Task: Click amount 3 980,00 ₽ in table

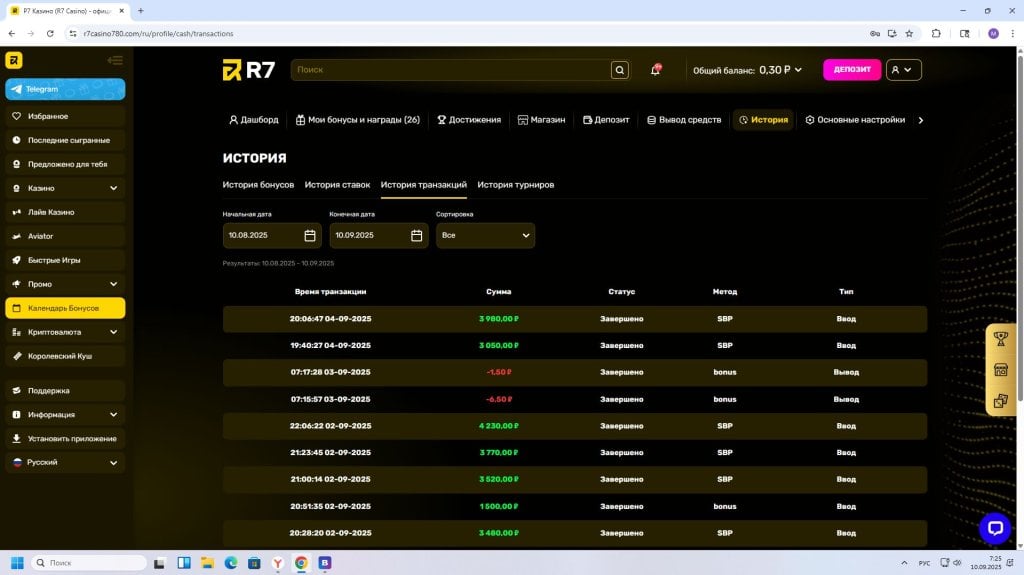Action: [x=498, y=319]
